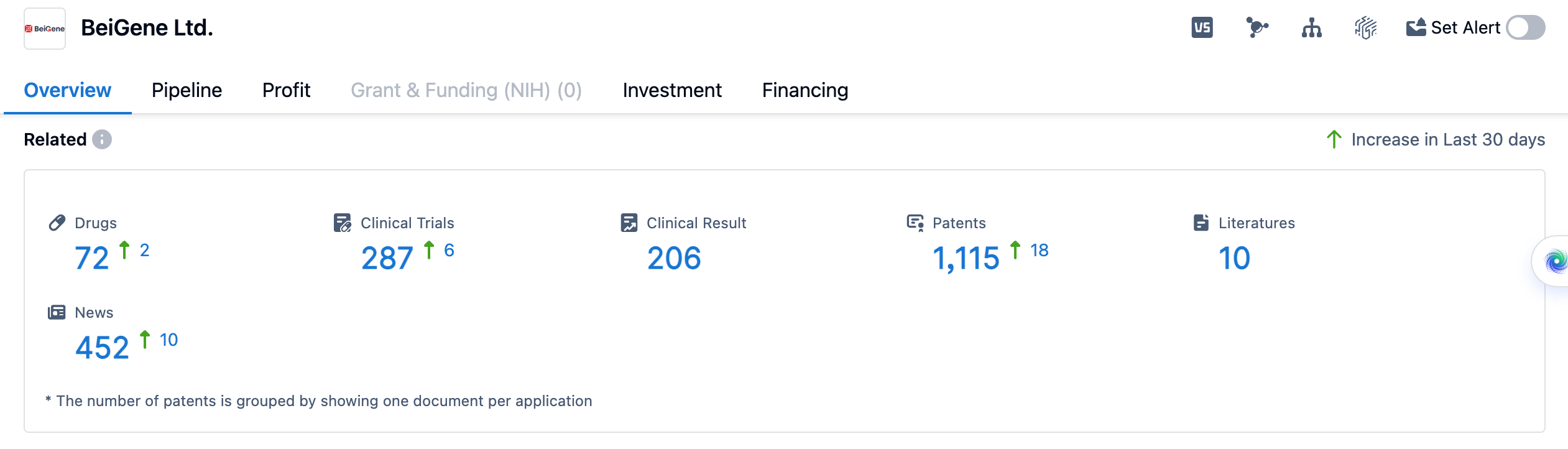Screen dimensions: 1568x449
Task: Open the 72 drugs count link
Action: point(92,258)
